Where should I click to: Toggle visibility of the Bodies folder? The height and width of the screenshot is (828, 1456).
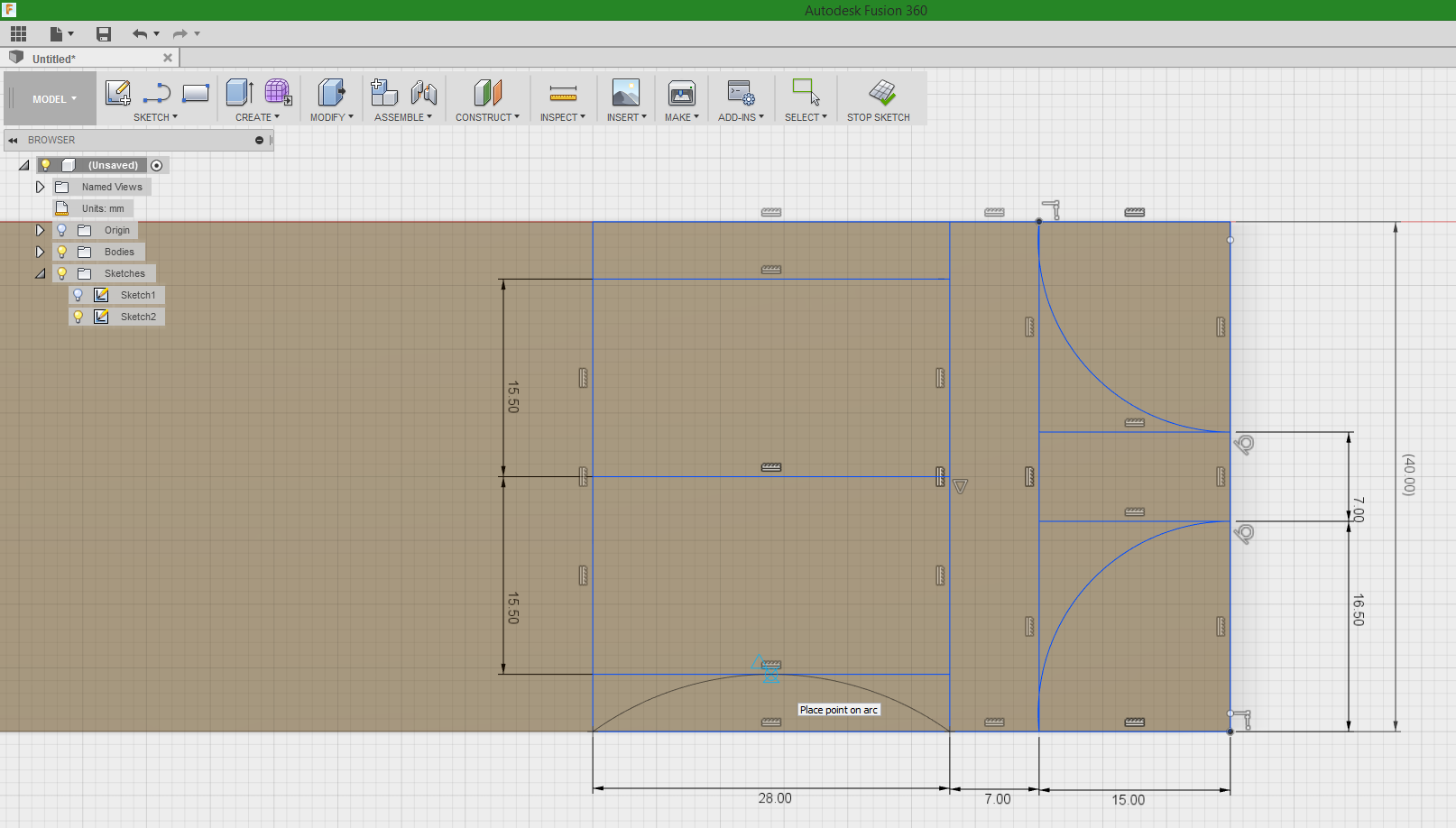click(x=62, y=252)
